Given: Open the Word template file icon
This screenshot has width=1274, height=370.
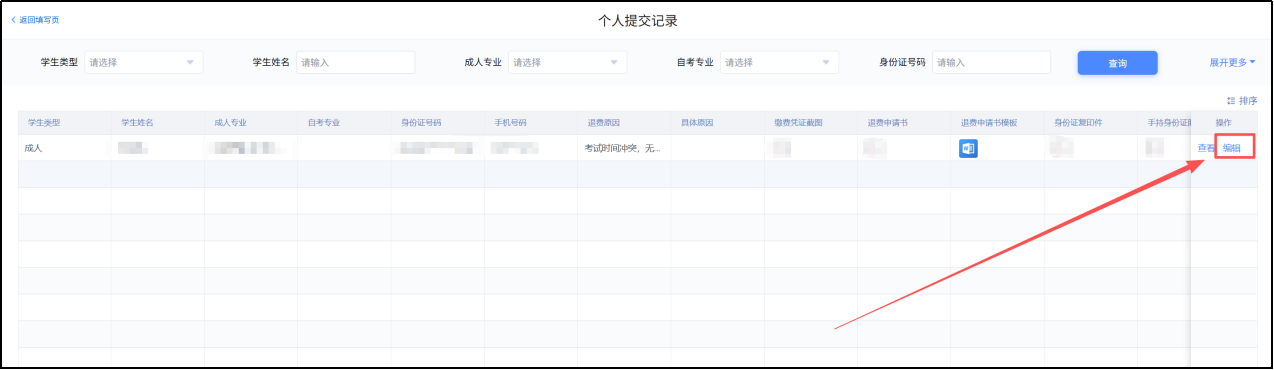Looking at the screenshot, I should click(x=968, y=148).
